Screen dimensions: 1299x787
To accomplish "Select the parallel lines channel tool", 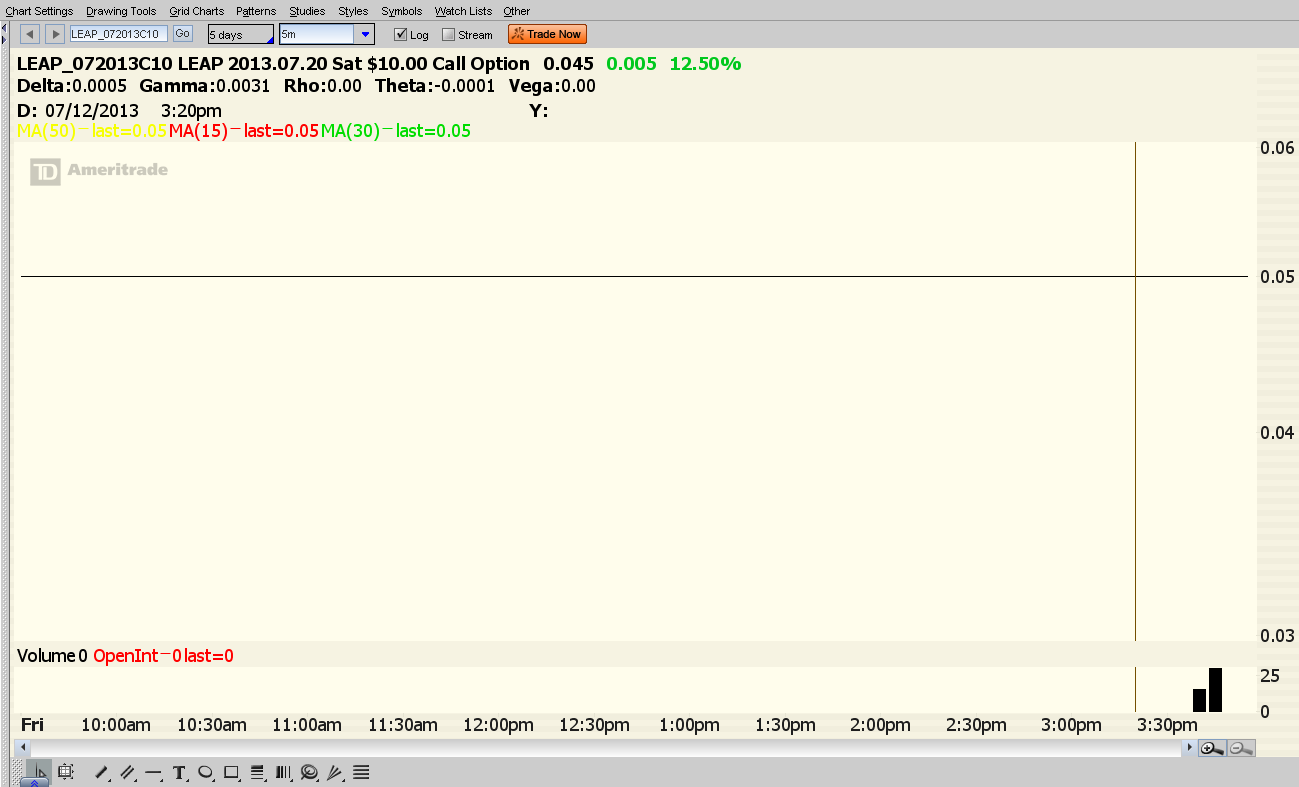I will (x=128, y=772).
